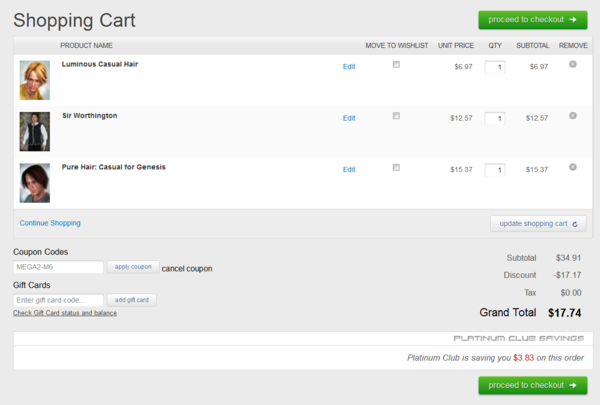
Task: Open Luminous Casual Hair product thumbnail
Action: coord(35,80)
